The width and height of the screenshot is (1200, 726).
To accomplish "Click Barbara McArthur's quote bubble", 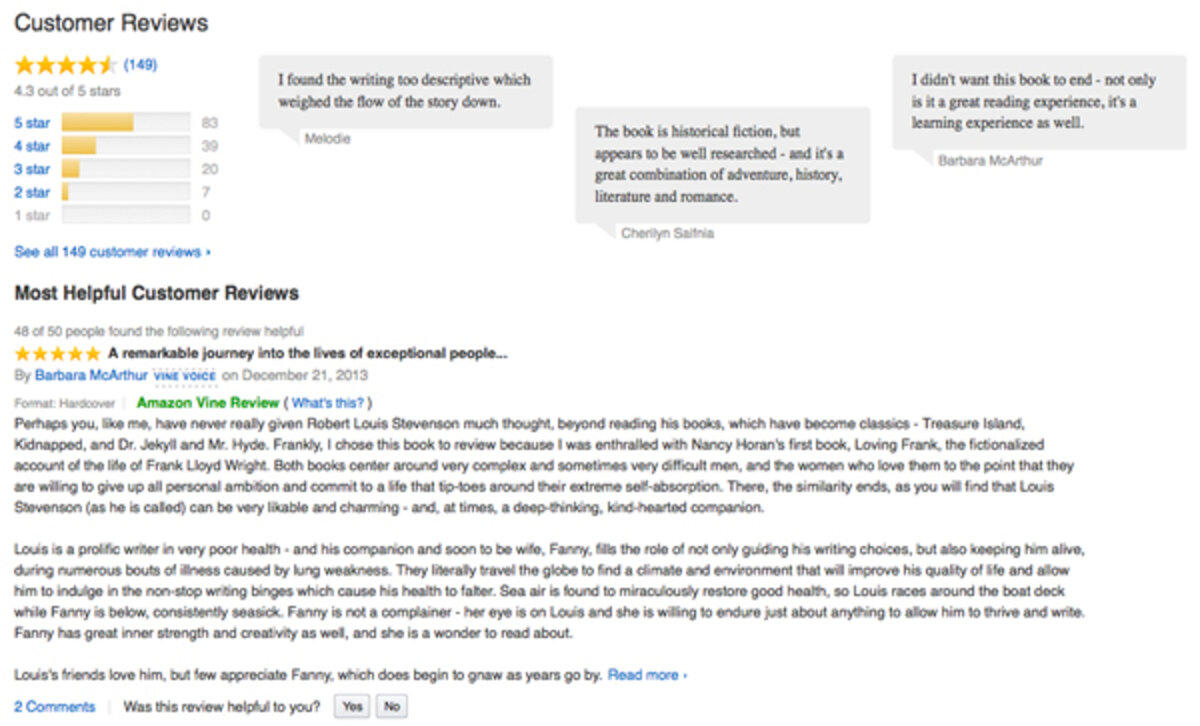I will click(1038, 102).
